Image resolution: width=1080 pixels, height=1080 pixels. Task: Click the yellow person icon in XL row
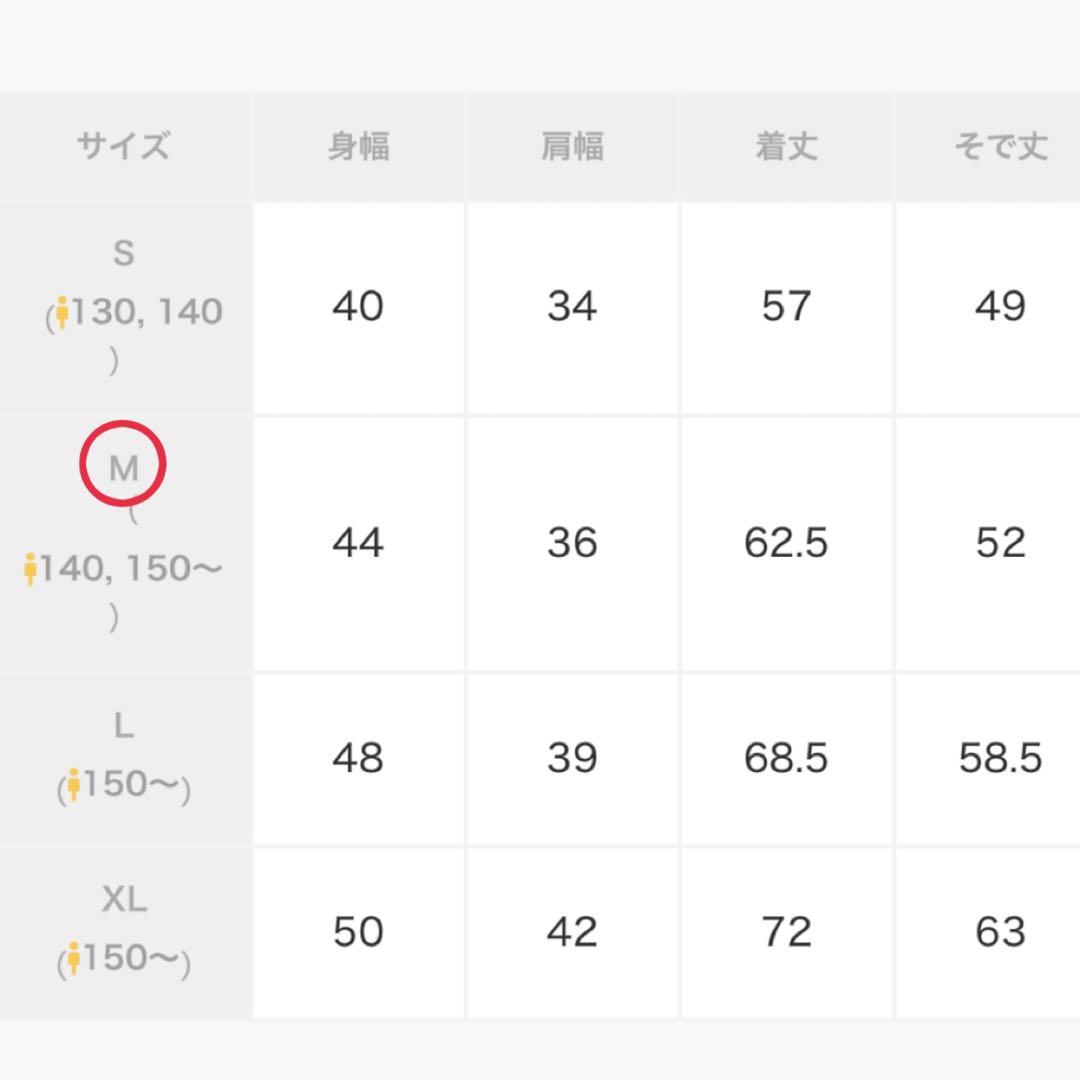coord(73,958)
